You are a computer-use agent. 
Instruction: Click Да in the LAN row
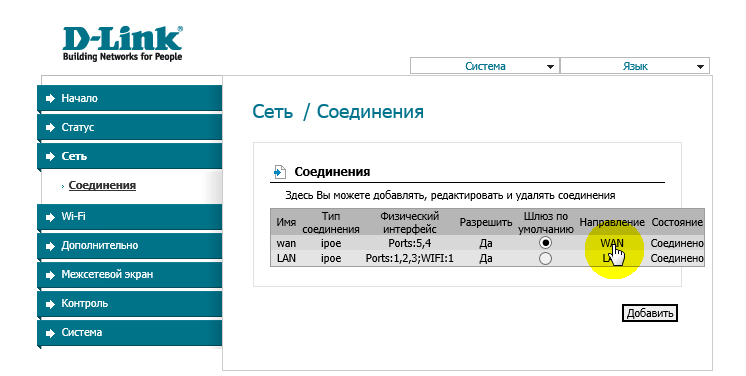point(486,258)
